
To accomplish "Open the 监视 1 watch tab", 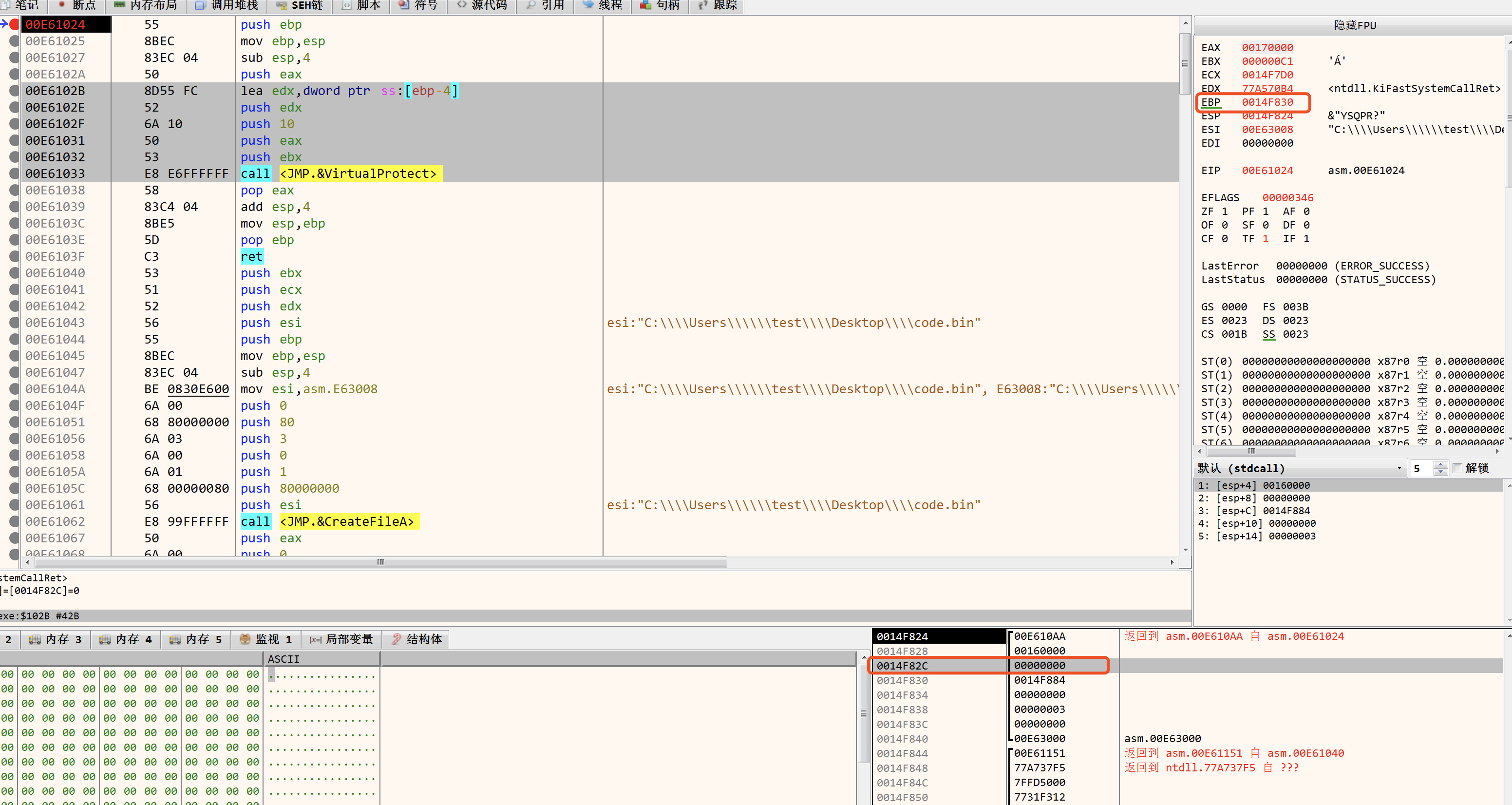I will (265, 639).
